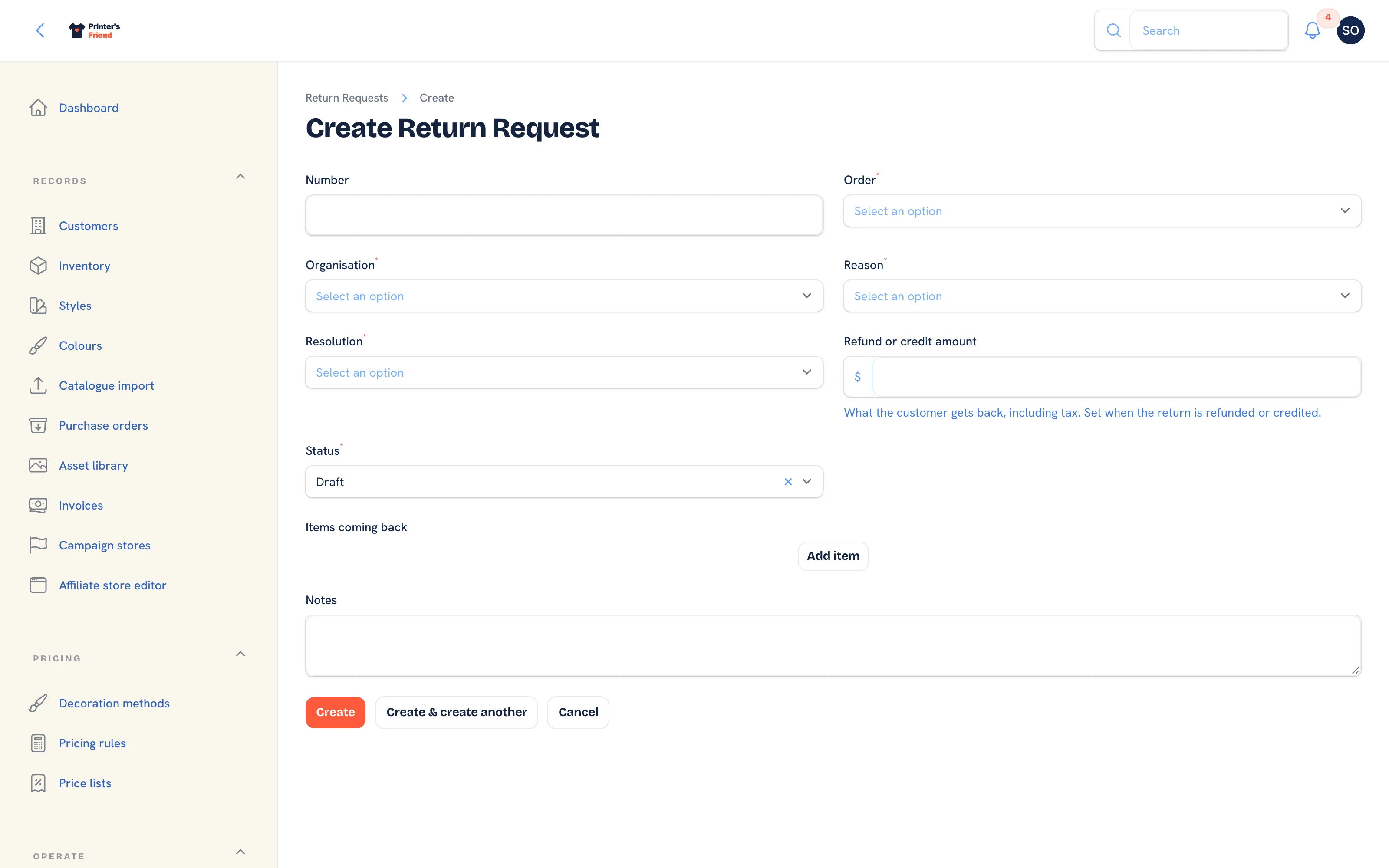Screen dimensions: 1389x868
Task: Open Invoices page
Action: 81,505
